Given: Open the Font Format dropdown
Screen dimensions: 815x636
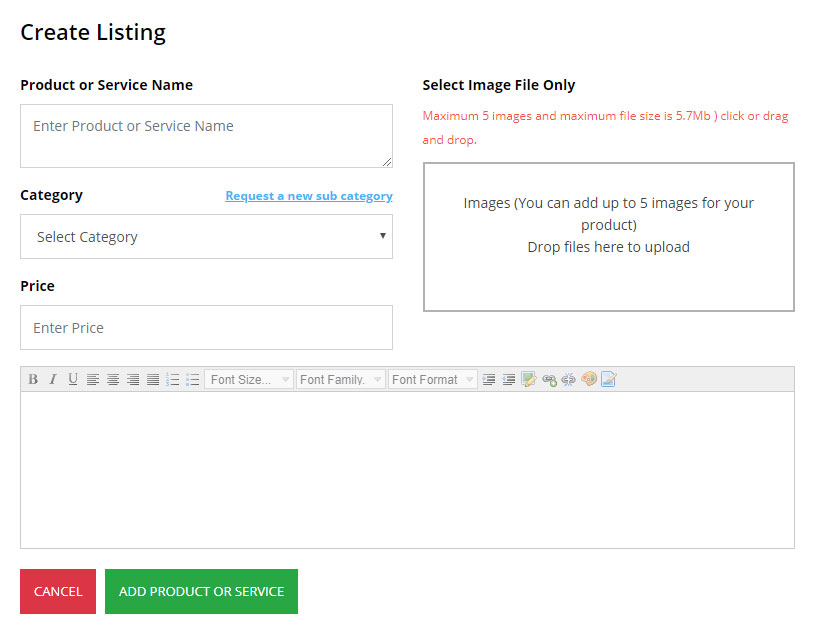Looking at the screenshot, I should click(x=433, y=380).
